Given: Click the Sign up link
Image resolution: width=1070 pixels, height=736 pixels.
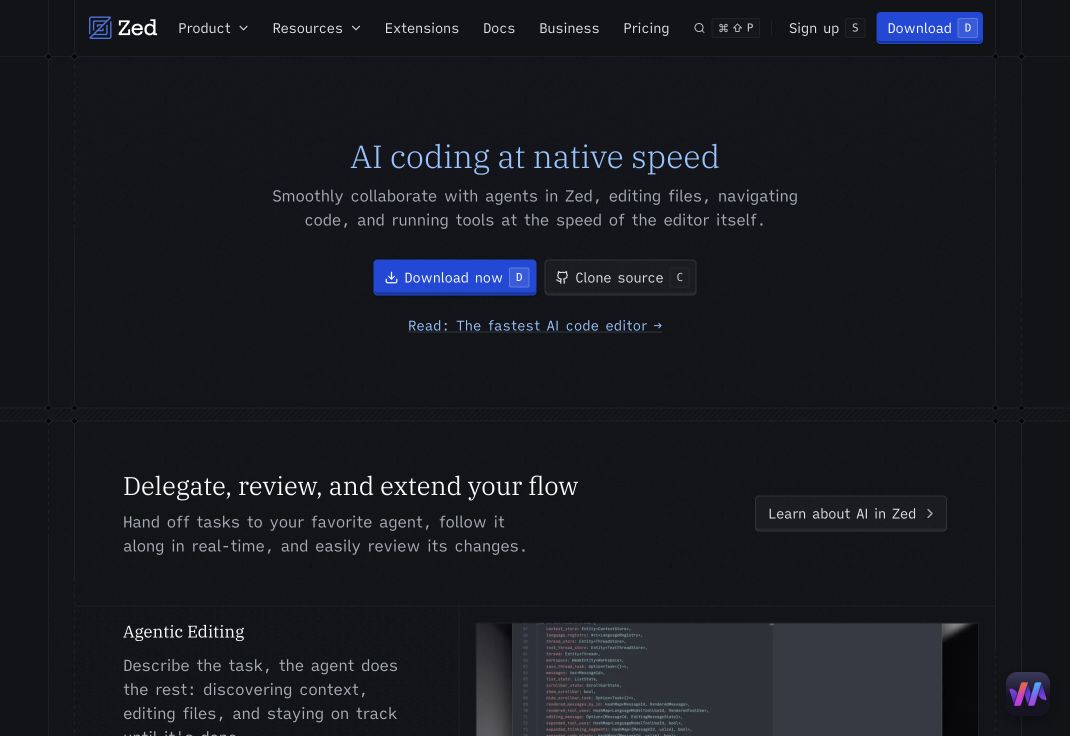Looking at the screenshot, I should 813,28.
